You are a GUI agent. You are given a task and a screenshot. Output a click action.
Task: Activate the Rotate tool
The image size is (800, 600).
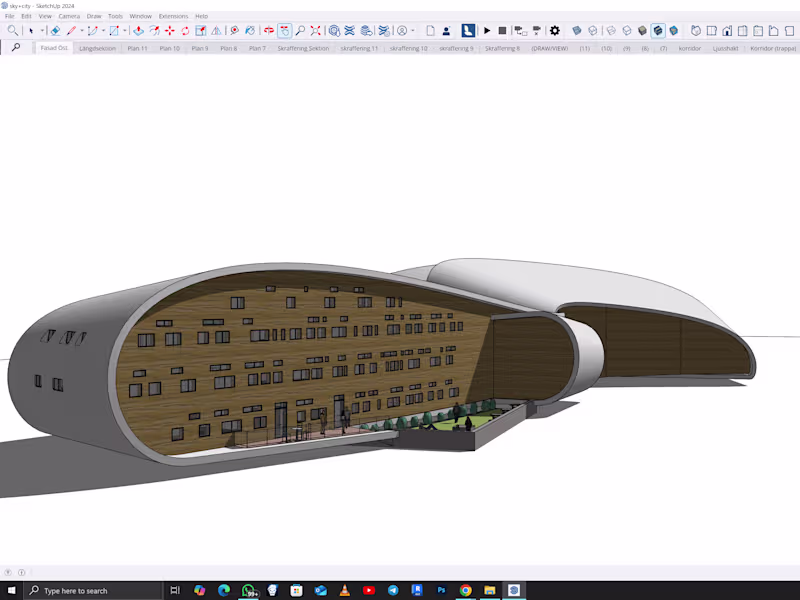point(184,30)
